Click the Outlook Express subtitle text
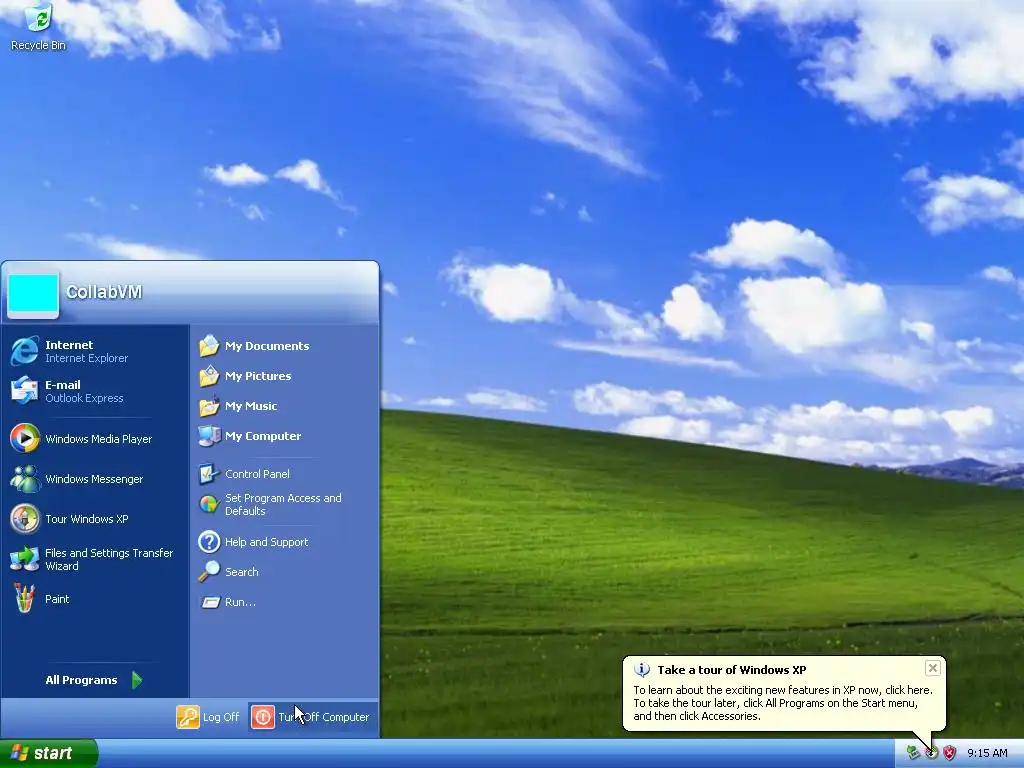This screenshot has width=1024, height=768. (84, 398)
